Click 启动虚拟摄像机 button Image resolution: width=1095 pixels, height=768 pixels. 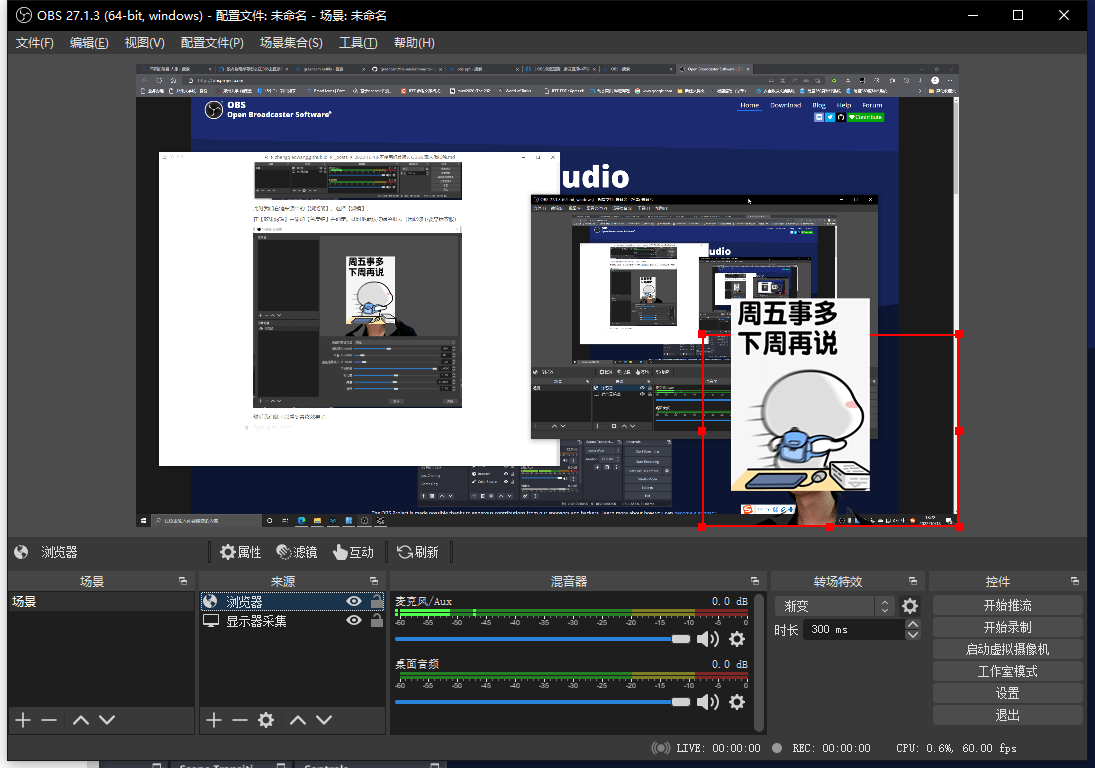click(x=1008, y=649)
